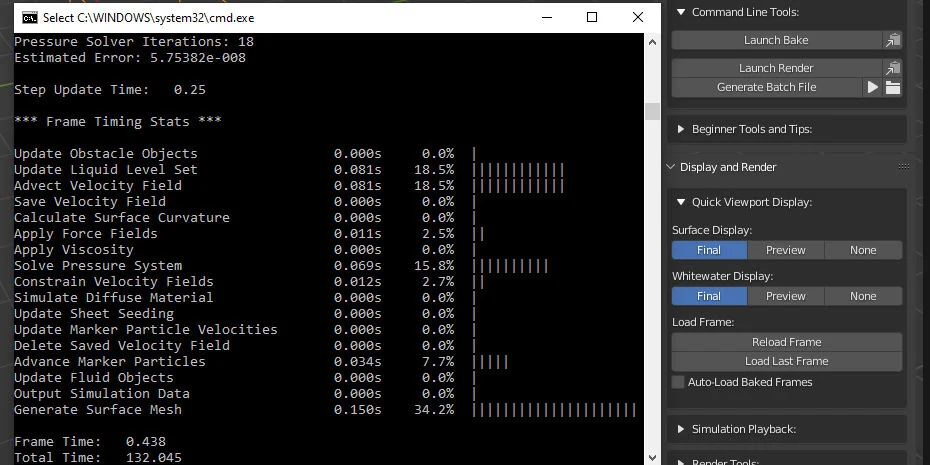The height and width of the screenshot is (465, 930).
Task: Open the folder icon next to Generate Batch File
Action: point(893,88)
